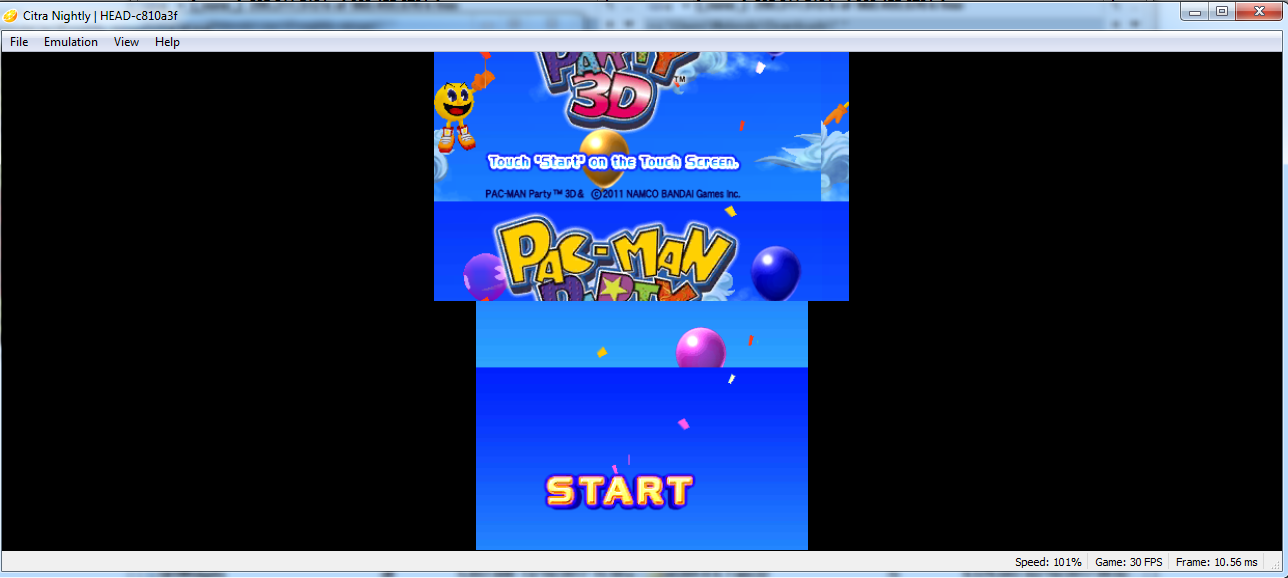Click the PAC-MAN logo on top screen
Image resolution: width=1288 pixels, height=578 pixels.
(x=618, y=256)
